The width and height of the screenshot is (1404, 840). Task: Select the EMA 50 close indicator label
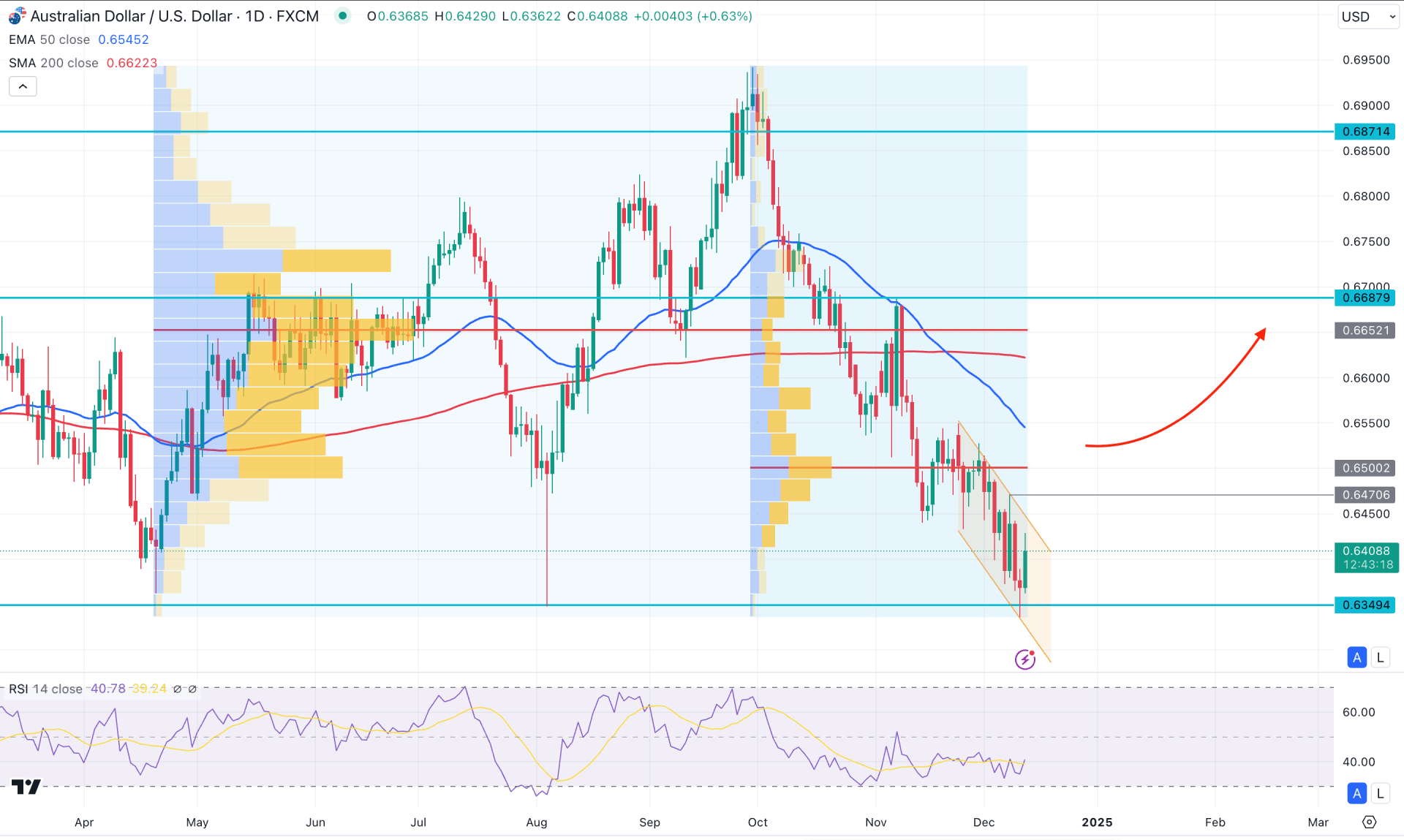pyautogui.click(x=49, y=39)
